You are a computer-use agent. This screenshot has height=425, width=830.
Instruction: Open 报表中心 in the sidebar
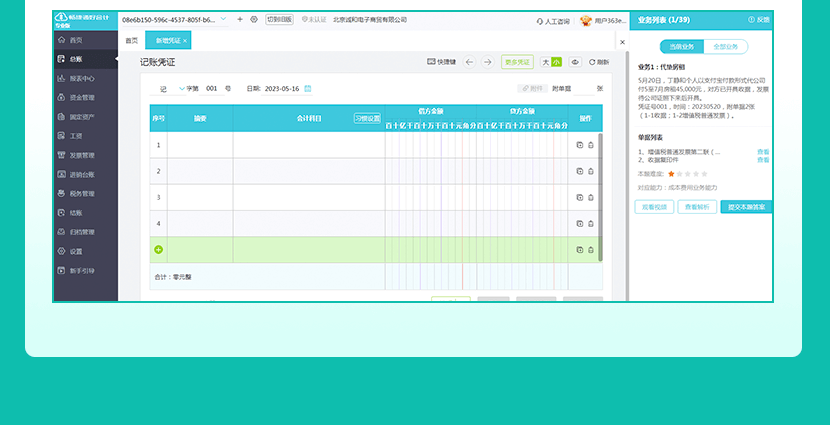coord(81,78)
